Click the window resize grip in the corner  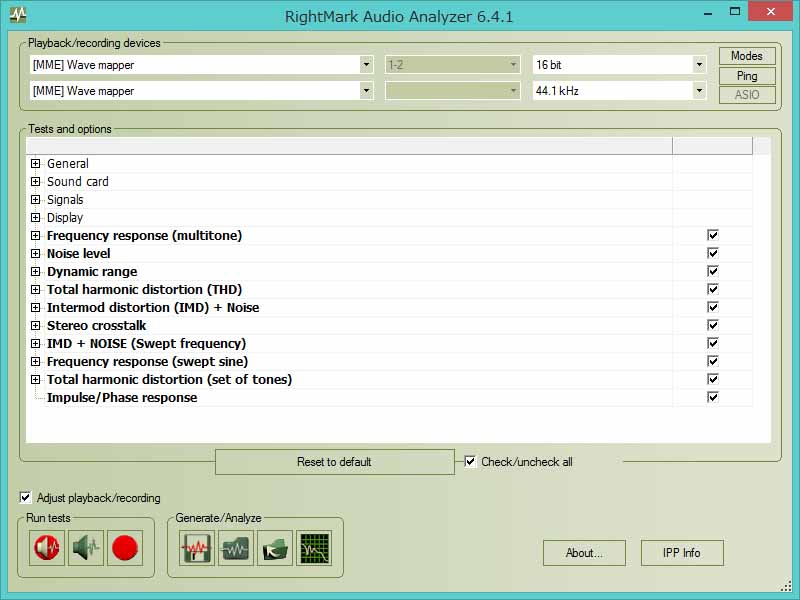[x=786, y=586]
